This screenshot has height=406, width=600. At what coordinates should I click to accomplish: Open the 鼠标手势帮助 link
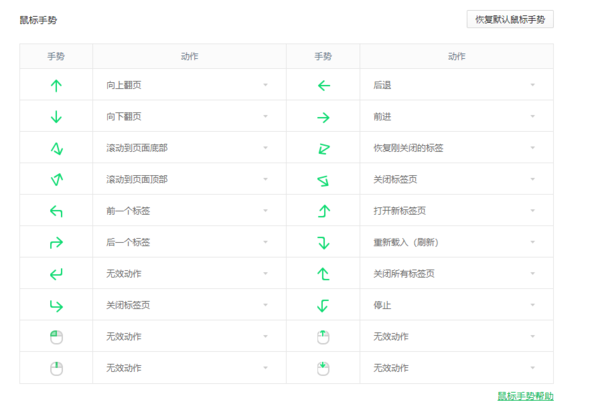point(525,396)
